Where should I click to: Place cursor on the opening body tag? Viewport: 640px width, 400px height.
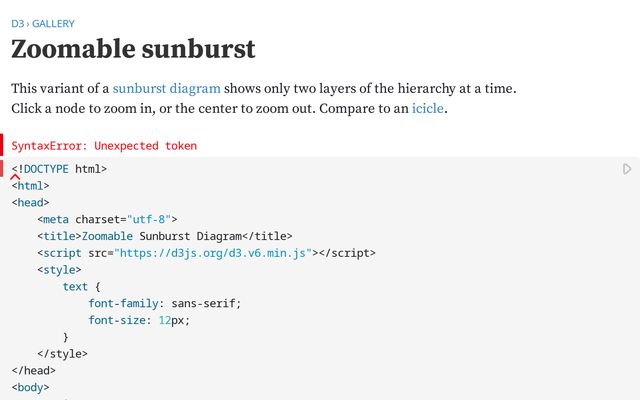click(x=30, y=387)
